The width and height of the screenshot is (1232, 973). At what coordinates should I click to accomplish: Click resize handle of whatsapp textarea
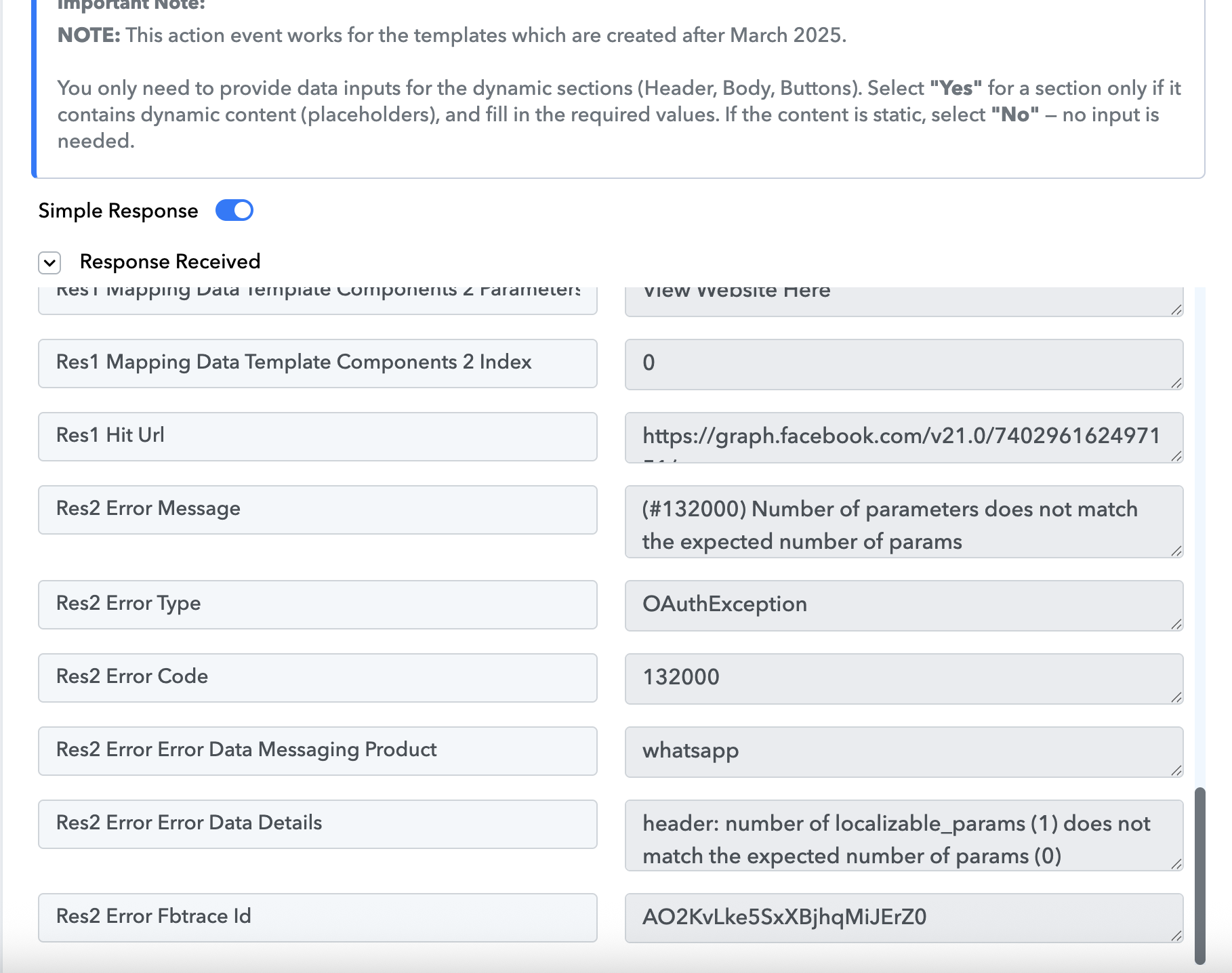tap(1176, 770)
